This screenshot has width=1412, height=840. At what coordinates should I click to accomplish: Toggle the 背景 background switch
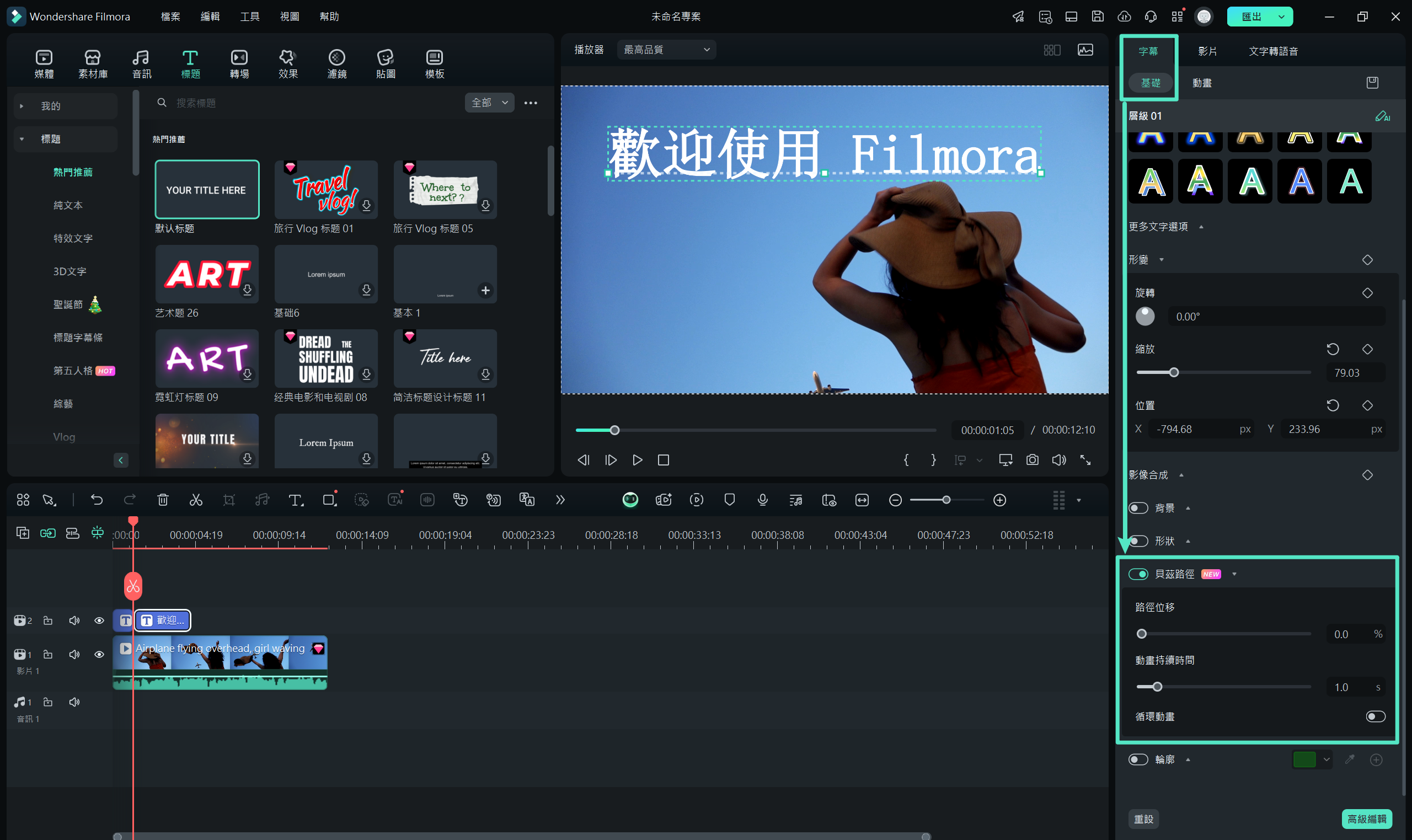click(1138, 508)
